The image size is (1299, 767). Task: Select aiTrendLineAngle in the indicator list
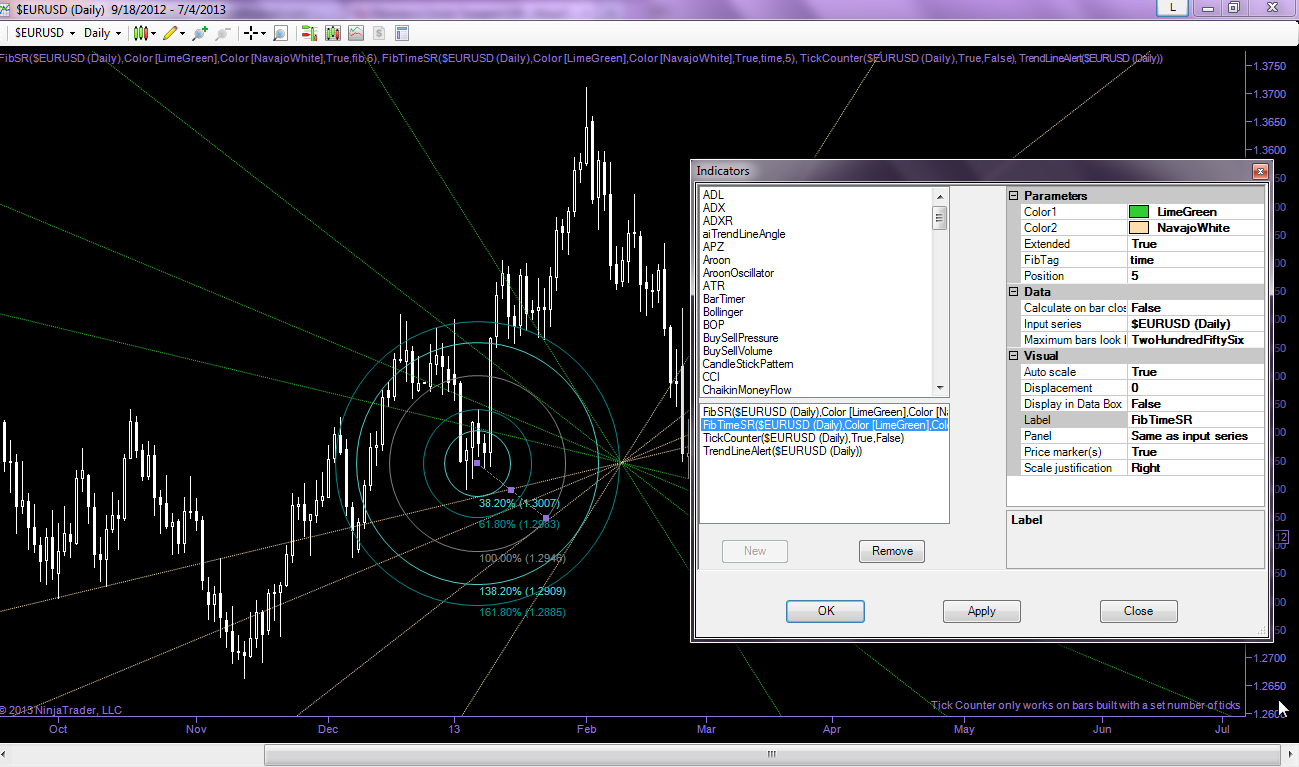(744, 234)
